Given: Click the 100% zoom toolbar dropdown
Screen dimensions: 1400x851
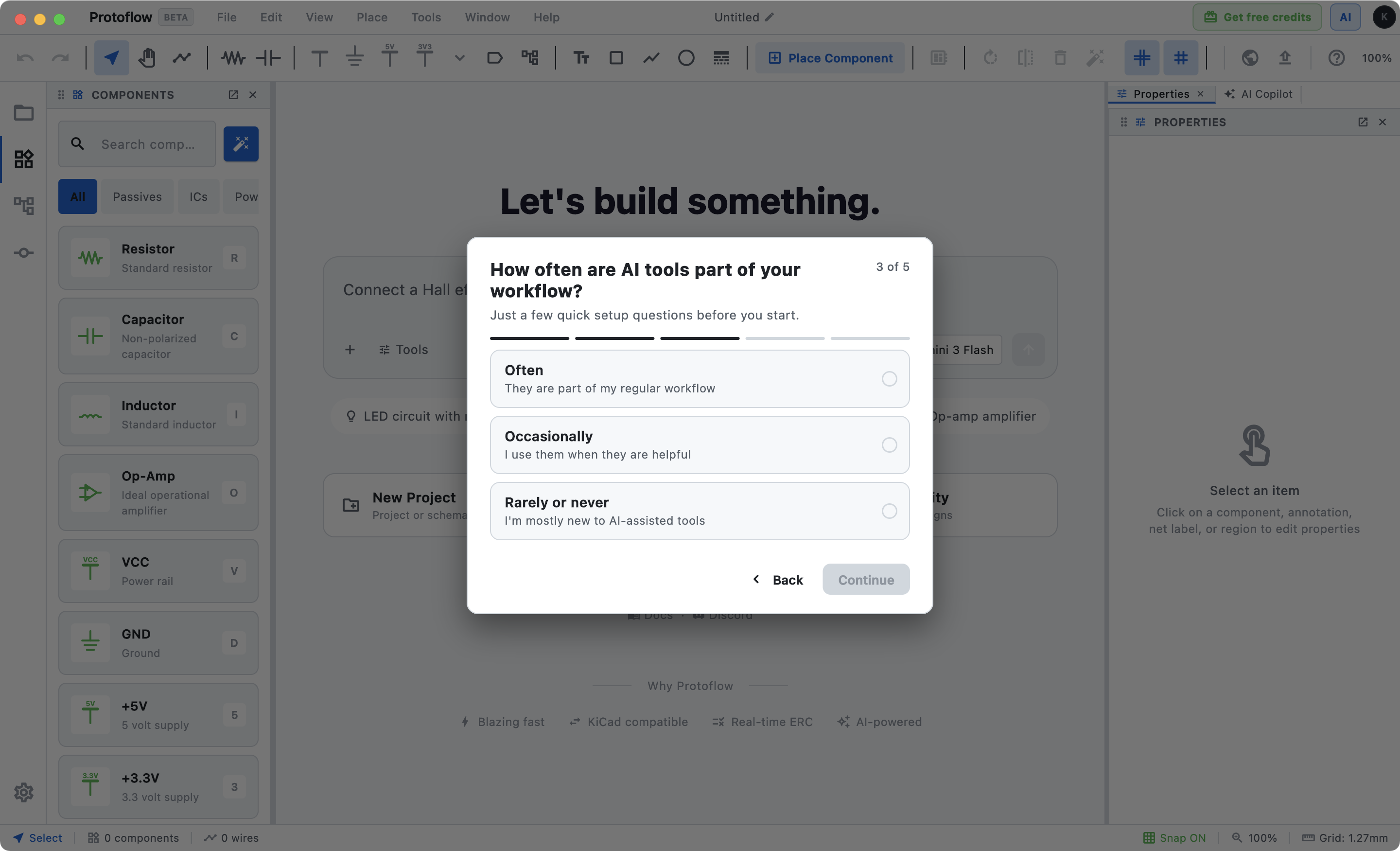Looking at the screenshot, I should [1376, 57].
